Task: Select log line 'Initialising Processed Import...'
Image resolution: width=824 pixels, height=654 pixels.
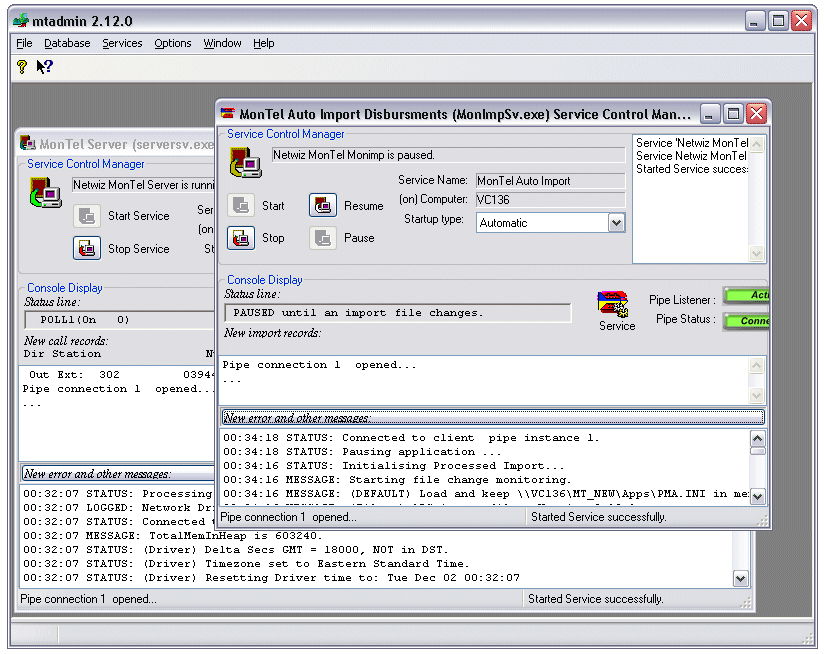Action: click(x=394, y=466)
